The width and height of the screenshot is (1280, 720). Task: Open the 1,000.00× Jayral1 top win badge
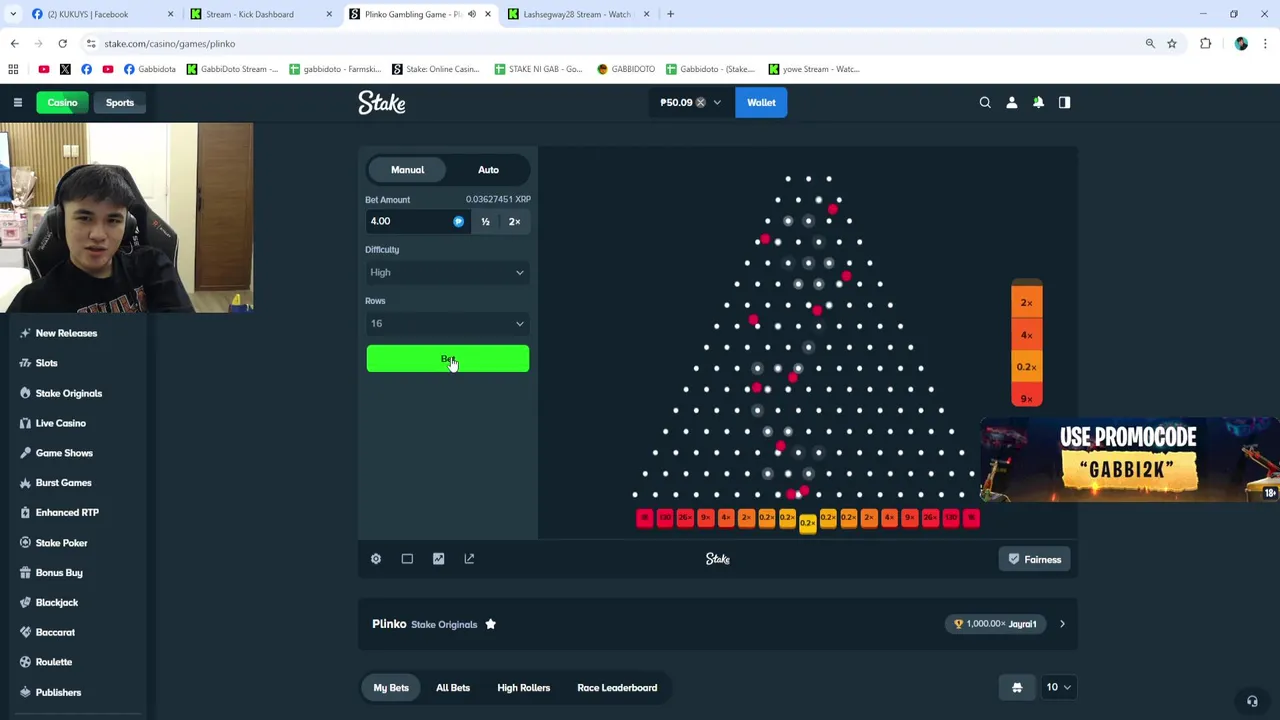(x=995, y=624)
